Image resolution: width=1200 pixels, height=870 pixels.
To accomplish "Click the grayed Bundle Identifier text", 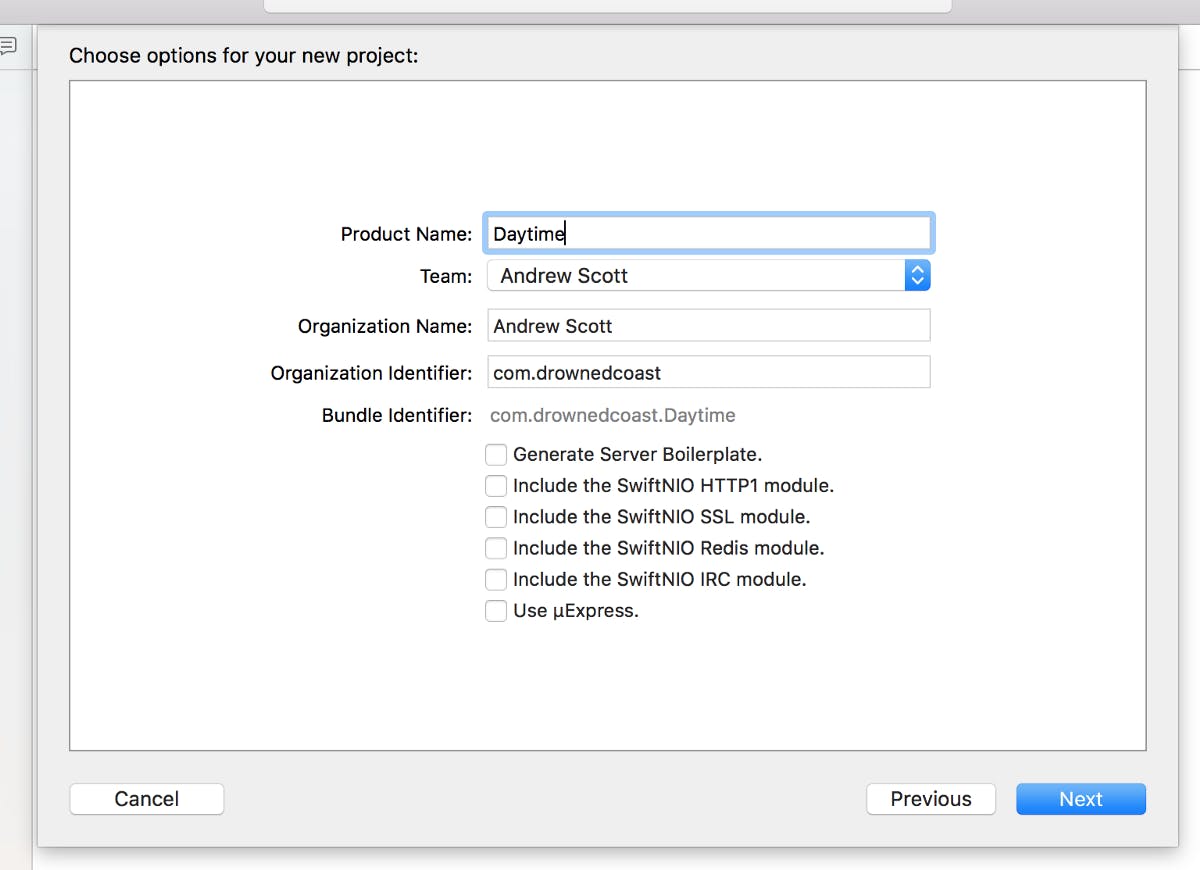I will coord(613,415).
